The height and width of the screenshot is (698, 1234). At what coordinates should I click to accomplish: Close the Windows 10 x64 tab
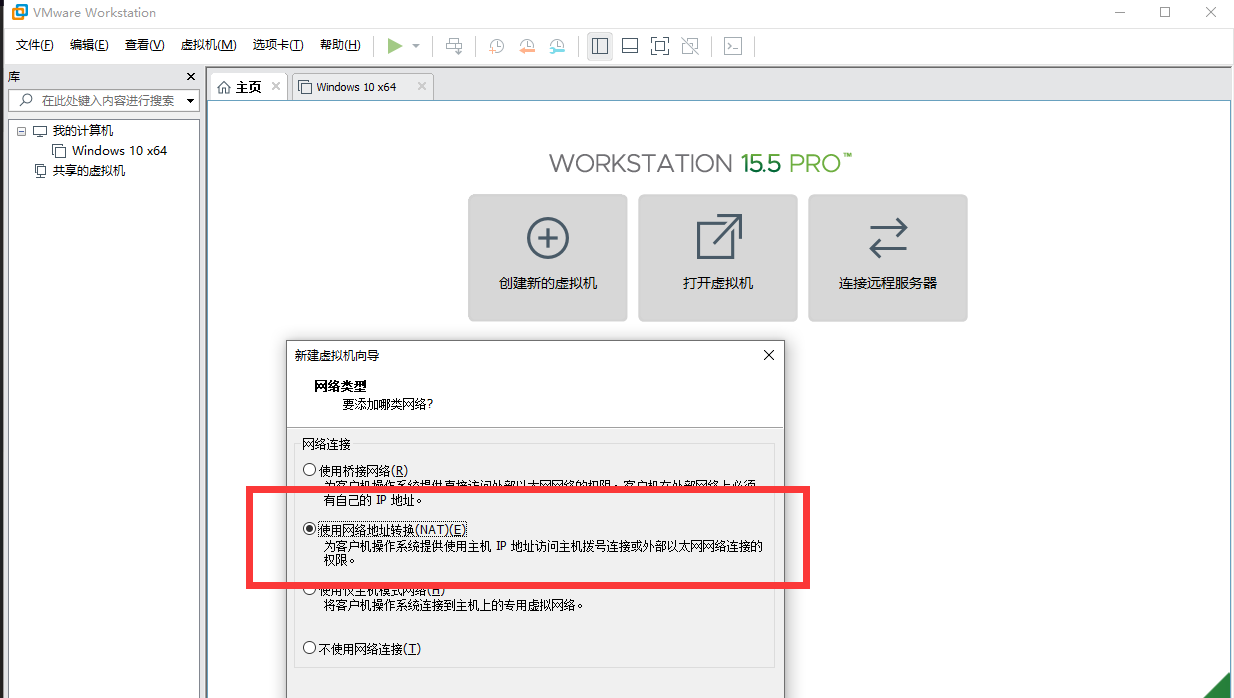(x=422, y=86)
